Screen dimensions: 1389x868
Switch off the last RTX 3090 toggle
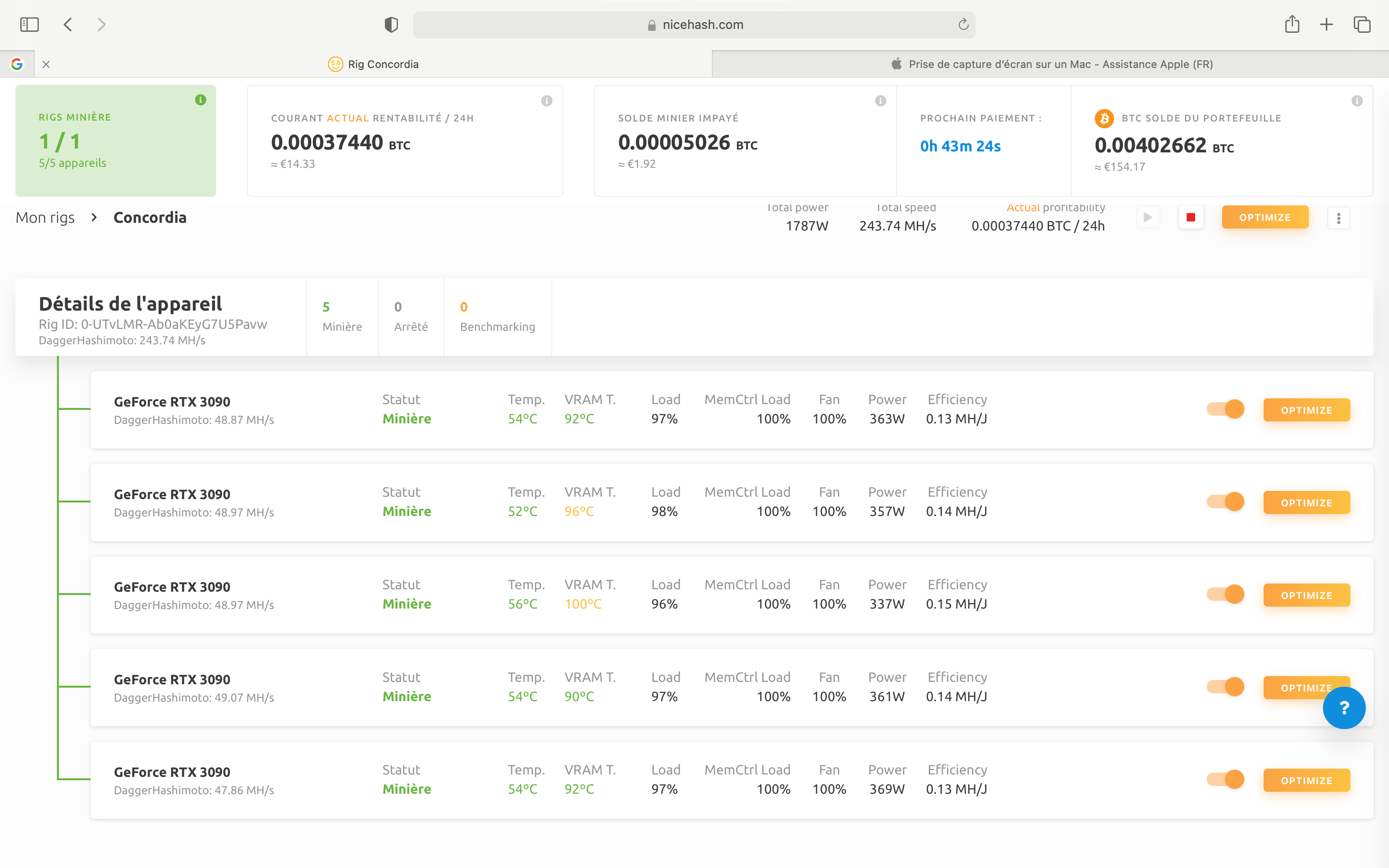click(x=1226, y=780)
